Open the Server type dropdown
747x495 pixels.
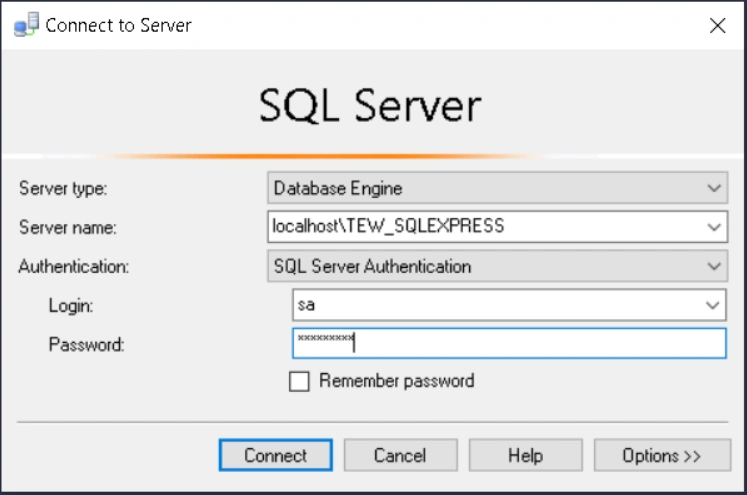pos(497,187)
